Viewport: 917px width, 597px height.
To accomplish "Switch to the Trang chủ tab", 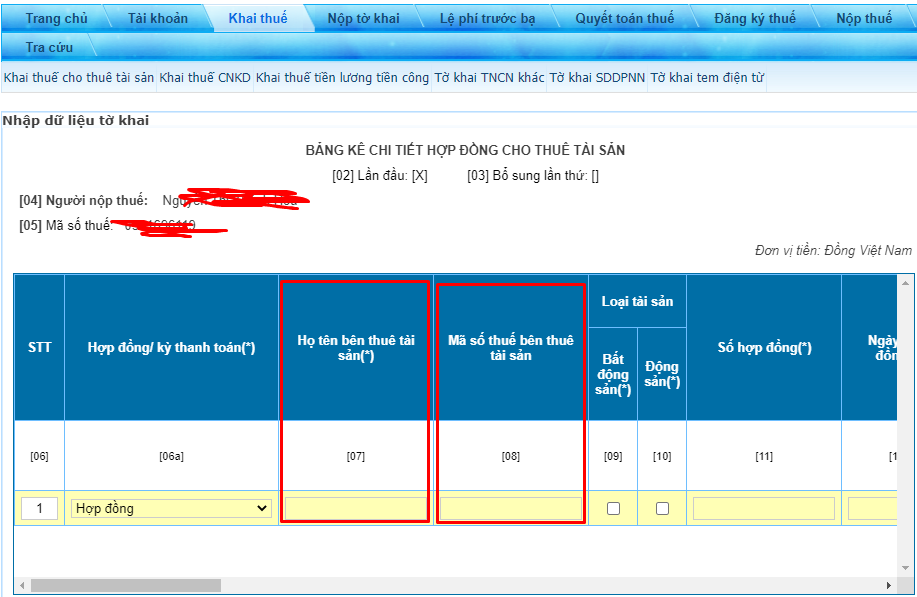I will (56, 18).
